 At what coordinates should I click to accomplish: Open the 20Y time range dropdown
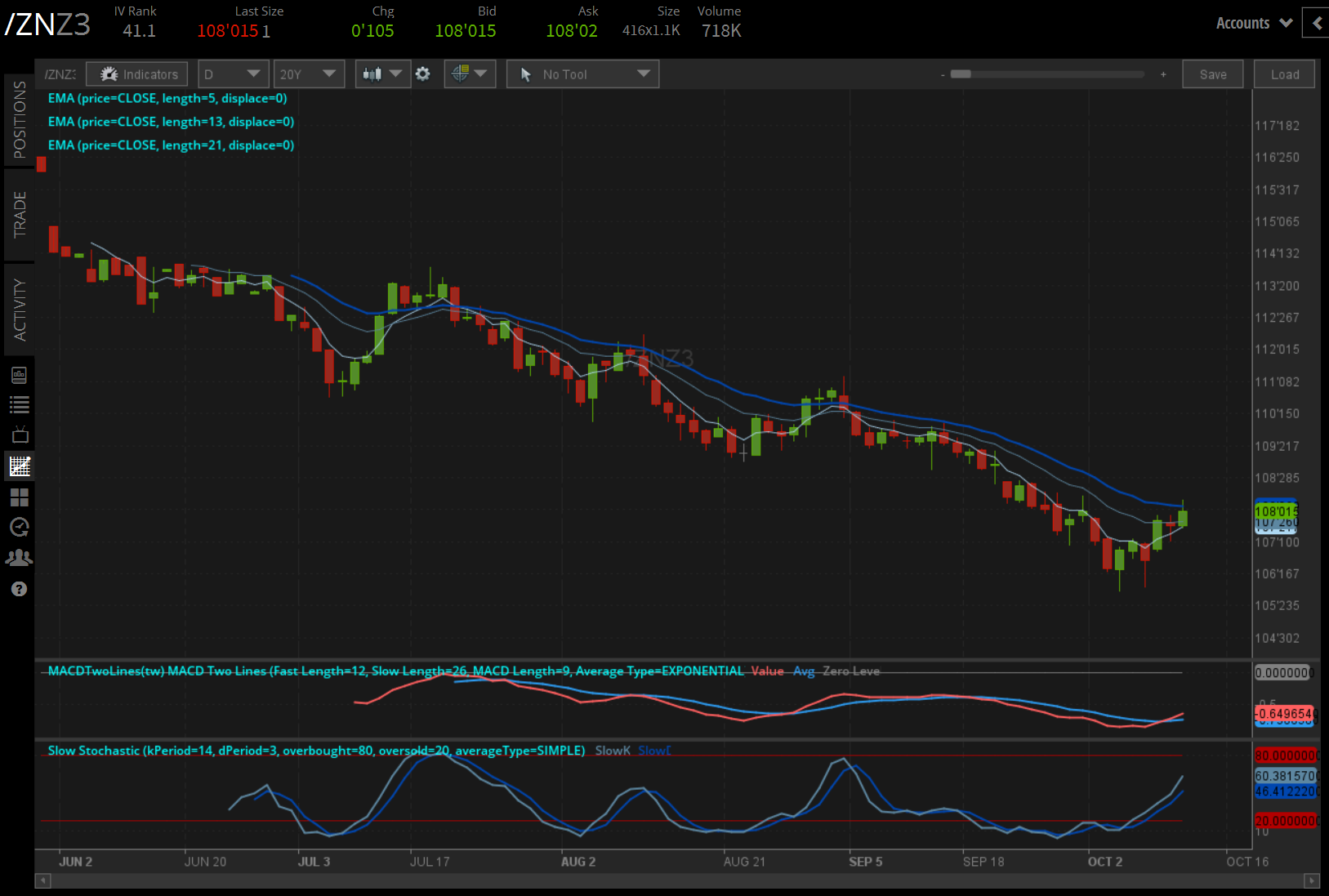[x=308, y=74]
